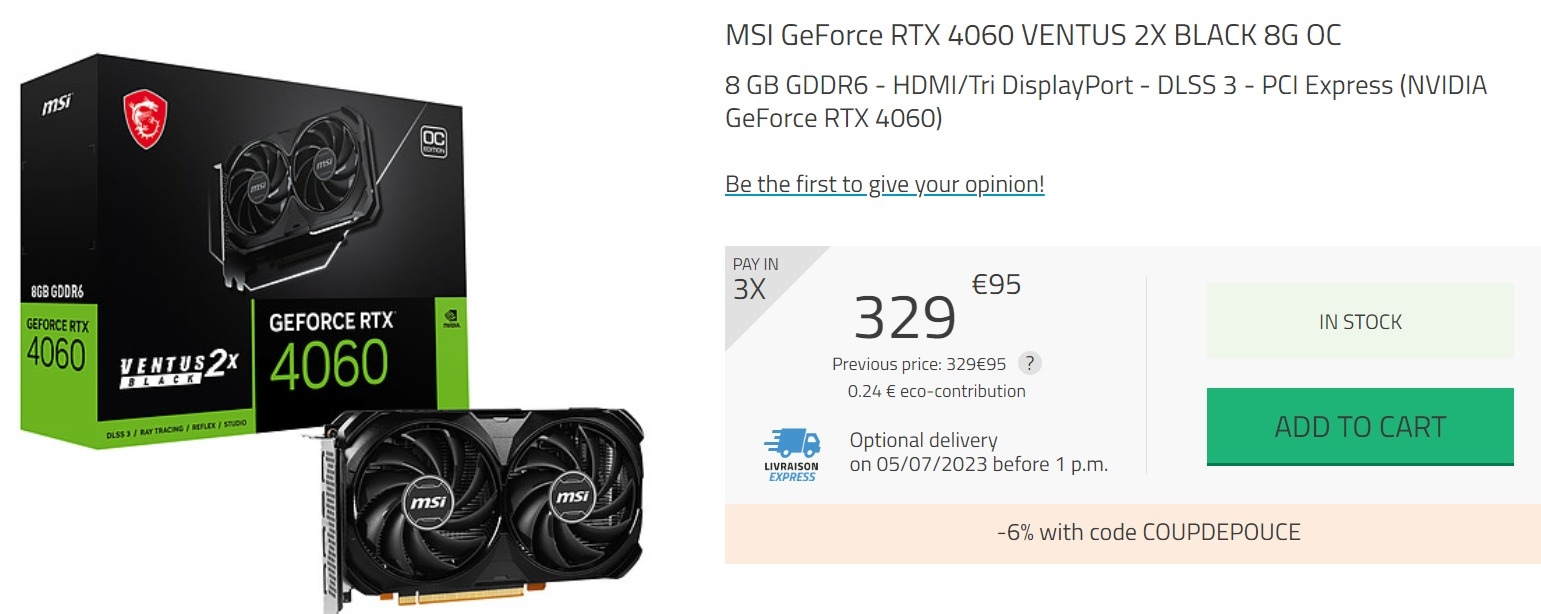Click the OC Edition badge on the box
Viewport: 1541px width, 614px height.
pyautogui.click(x=433, y=139)
